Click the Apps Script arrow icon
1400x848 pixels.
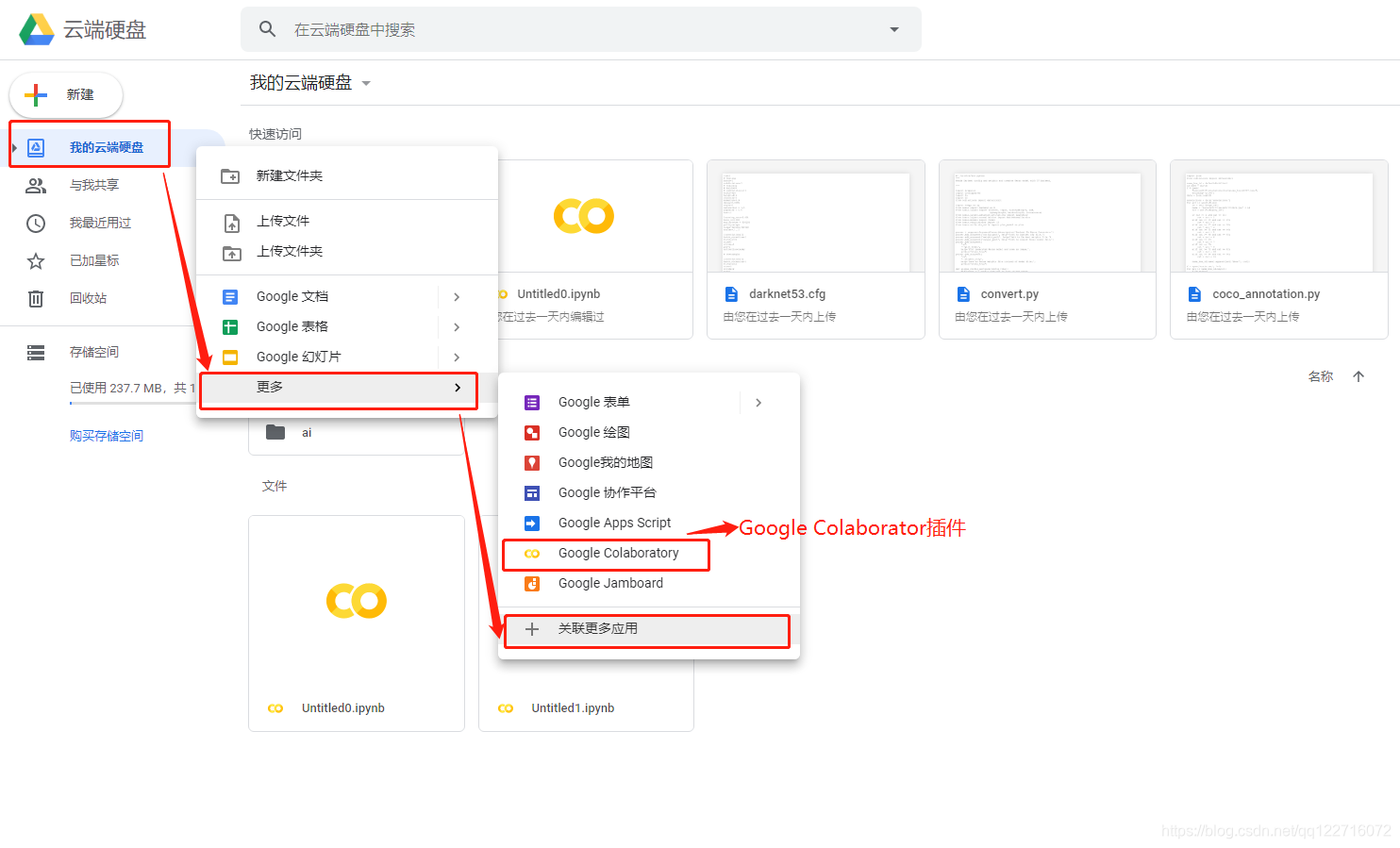[532, 524]
